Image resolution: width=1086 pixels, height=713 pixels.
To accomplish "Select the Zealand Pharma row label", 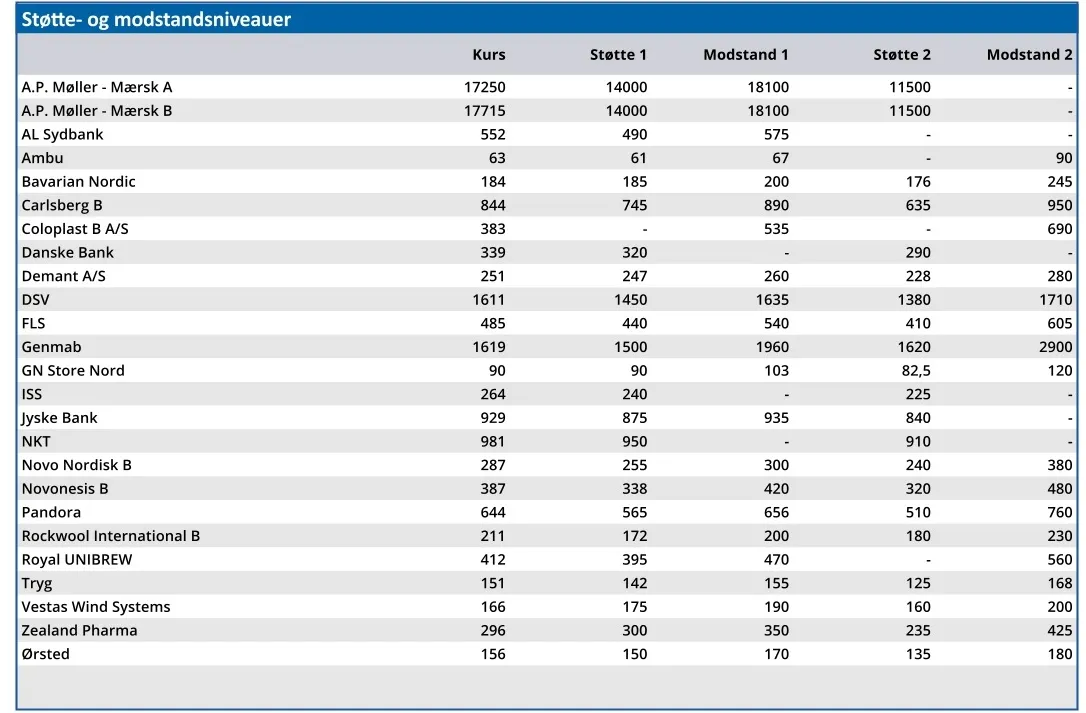I will tap(80, 630).
